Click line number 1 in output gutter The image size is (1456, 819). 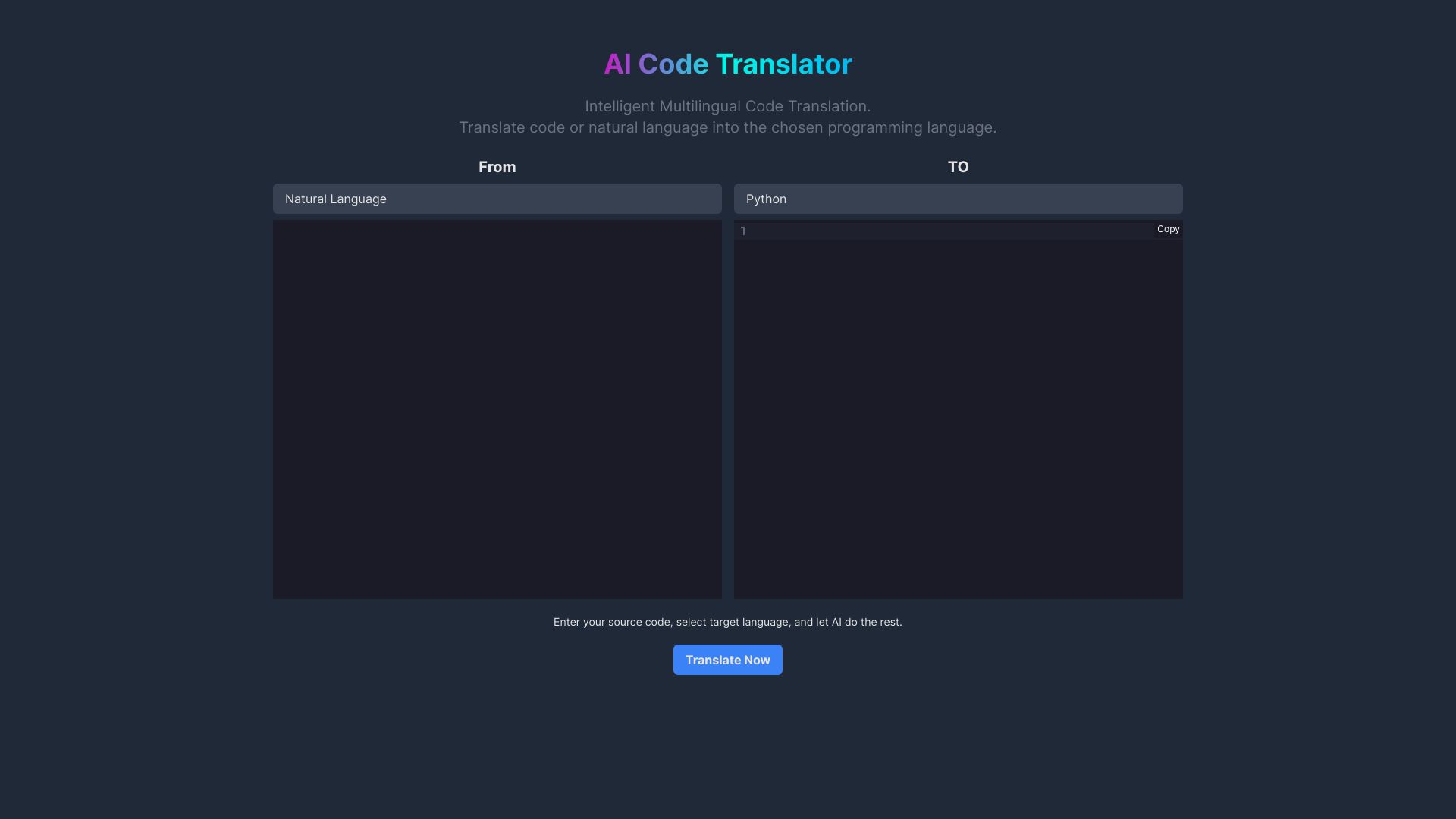[x=743, y=231]
